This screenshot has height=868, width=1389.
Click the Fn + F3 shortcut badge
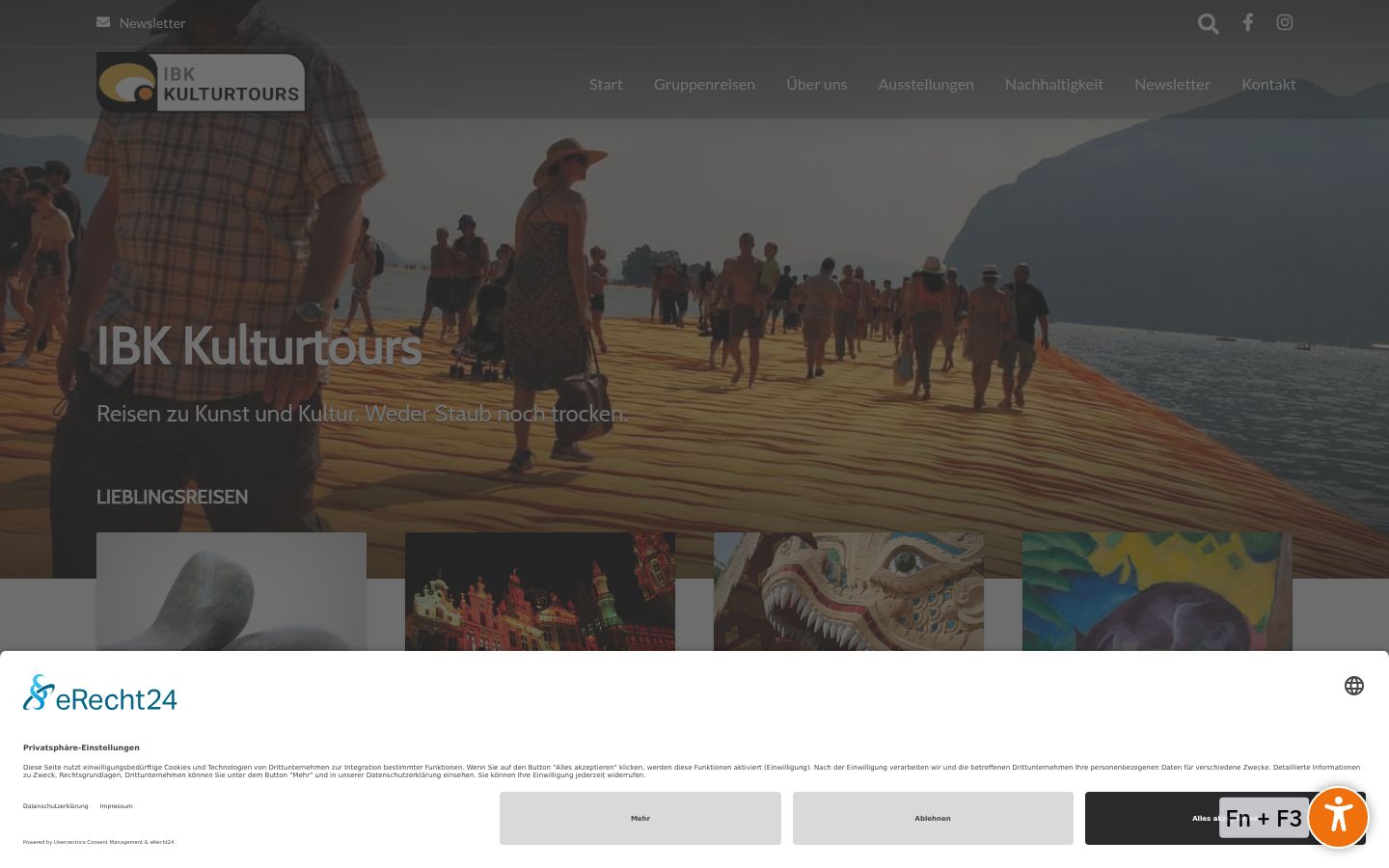pyautogui.click(x=1264, y=818)
